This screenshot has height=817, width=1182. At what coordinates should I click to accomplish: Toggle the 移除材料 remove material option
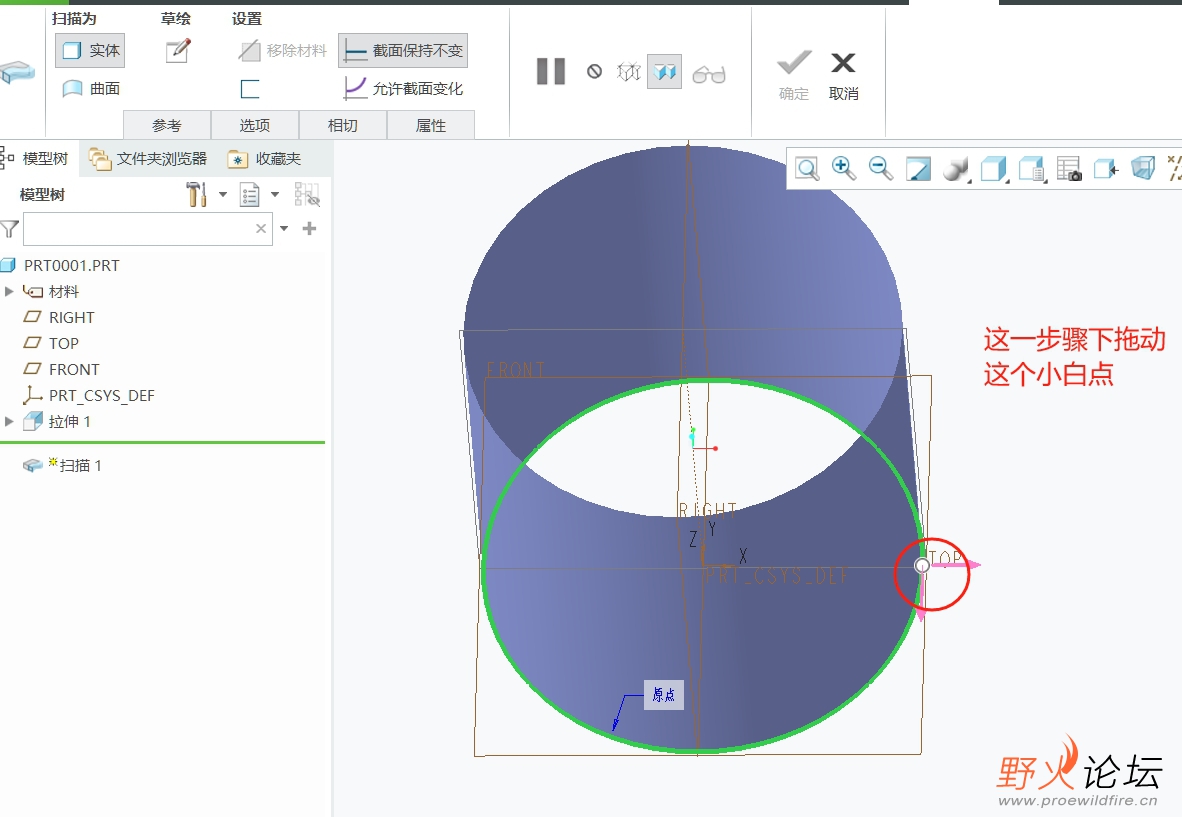click(x=283, y=50)
